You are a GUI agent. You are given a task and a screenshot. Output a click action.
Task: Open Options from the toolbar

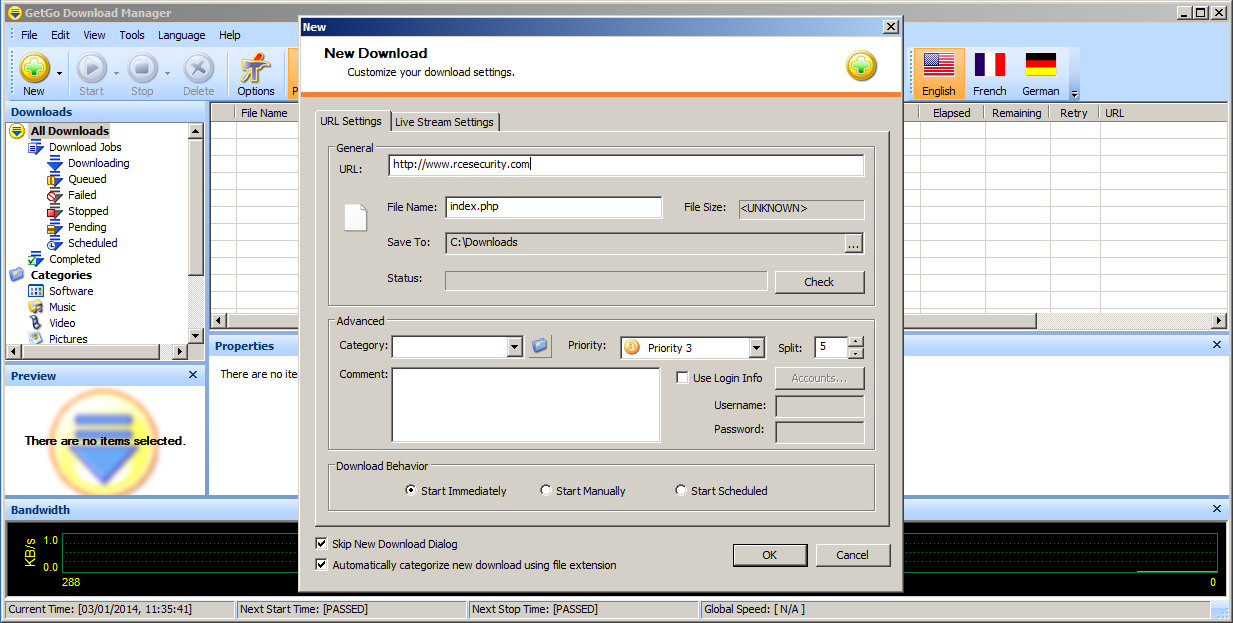(x=256, y=74)
